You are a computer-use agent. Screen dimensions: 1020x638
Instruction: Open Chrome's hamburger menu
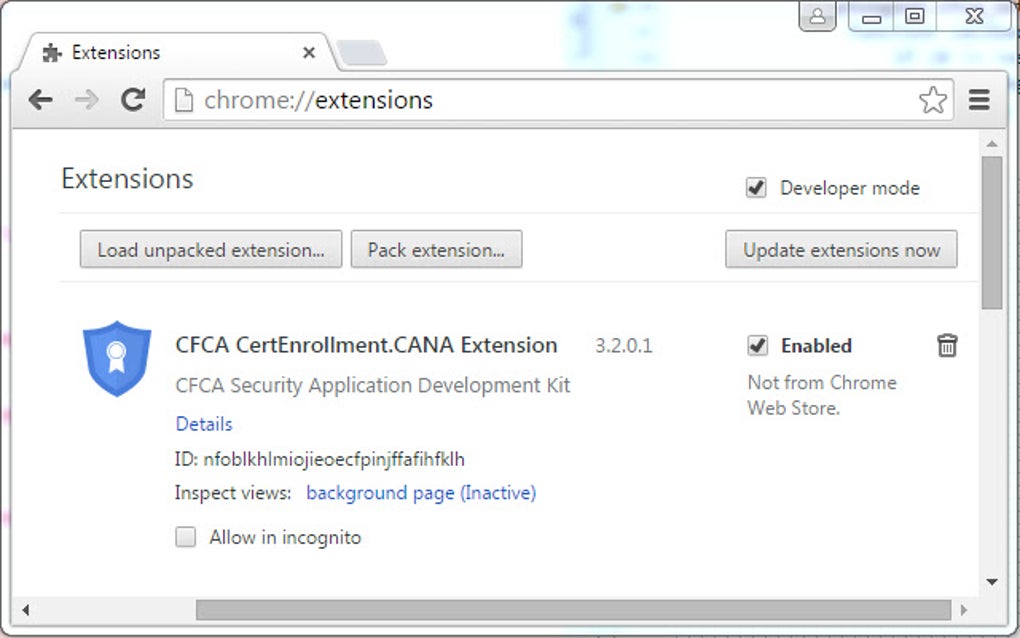coord(978,100)
